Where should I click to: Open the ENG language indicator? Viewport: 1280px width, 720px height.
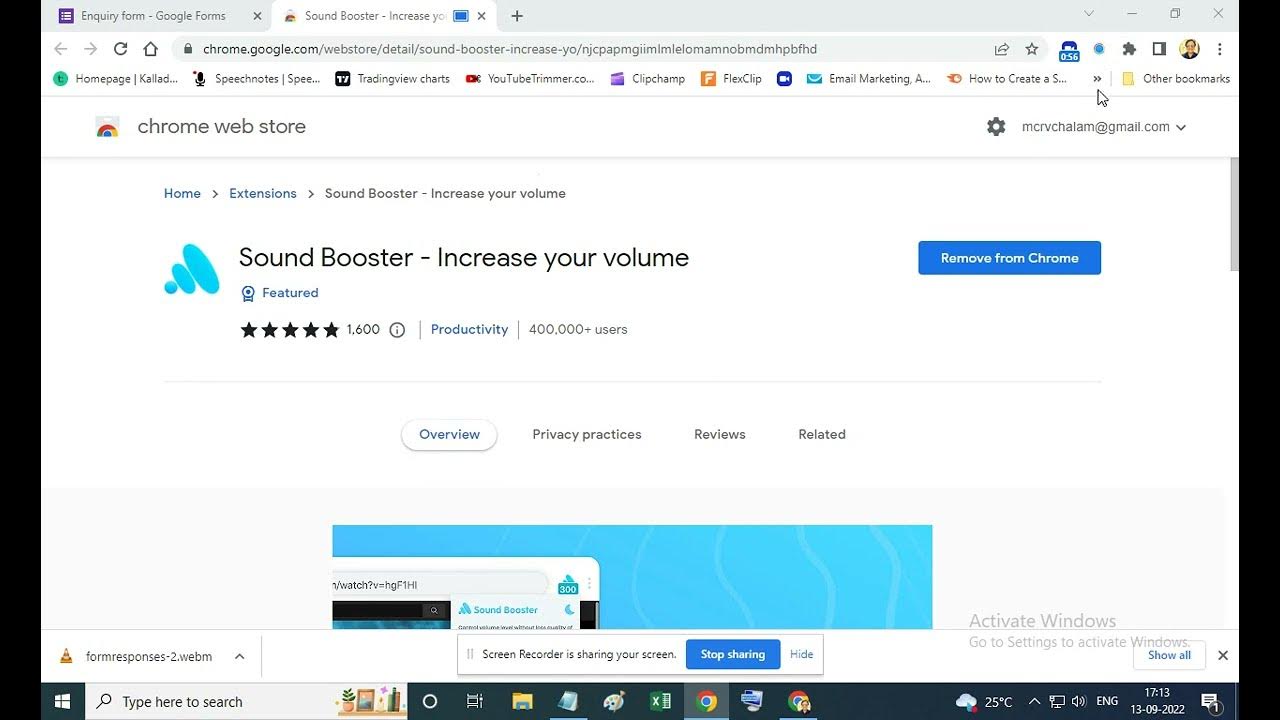click(x=1108, y=701)
